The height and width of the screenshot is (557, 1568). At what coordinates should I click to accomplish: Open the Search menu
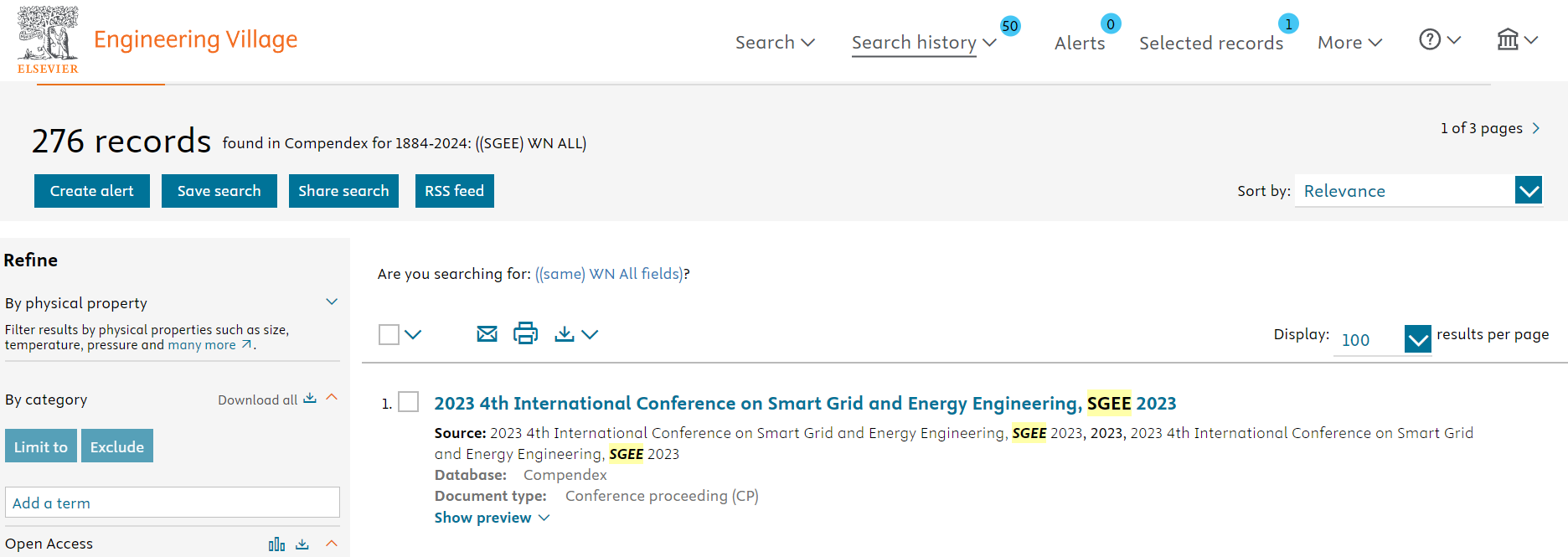775,42
